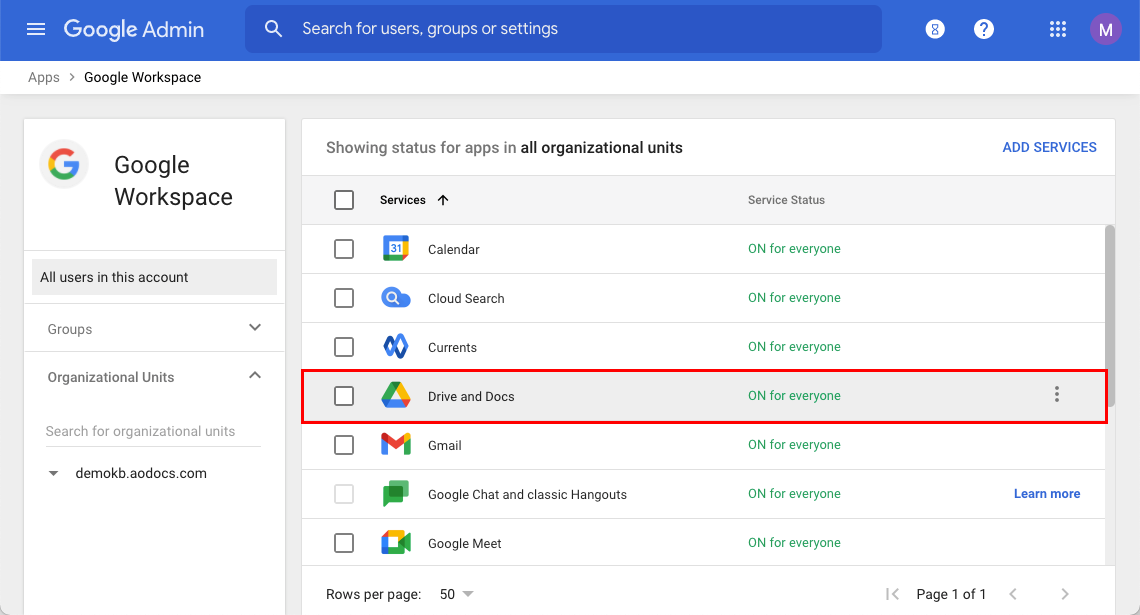
Task: Click the search organizational units field
Action: (152, 431)
